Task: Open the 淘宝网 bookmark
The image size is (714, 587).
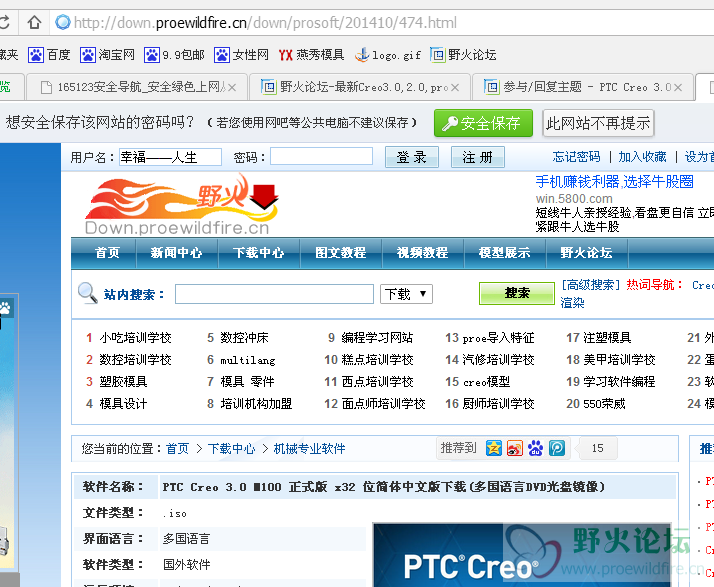Action: [x=107, y=55]
